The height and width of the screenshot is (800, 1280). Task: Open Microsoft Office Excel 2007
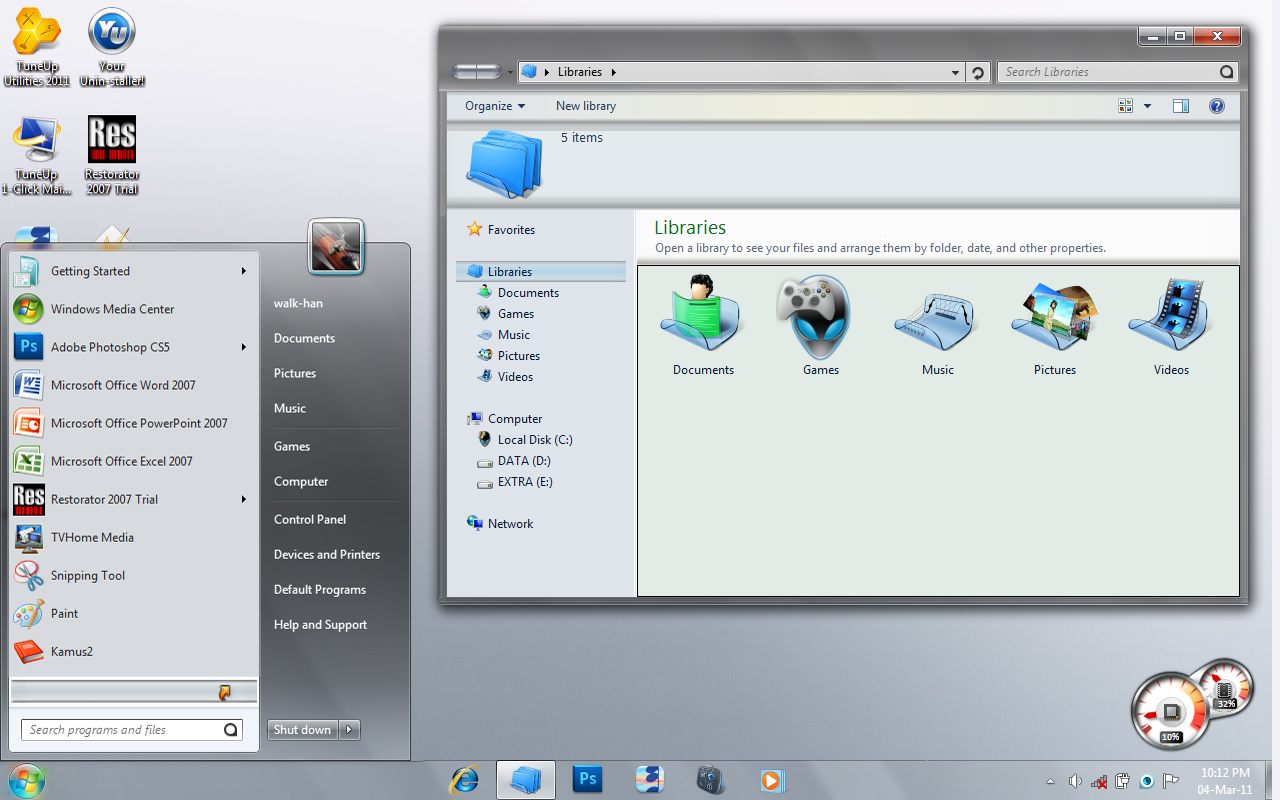pos(132,461)
